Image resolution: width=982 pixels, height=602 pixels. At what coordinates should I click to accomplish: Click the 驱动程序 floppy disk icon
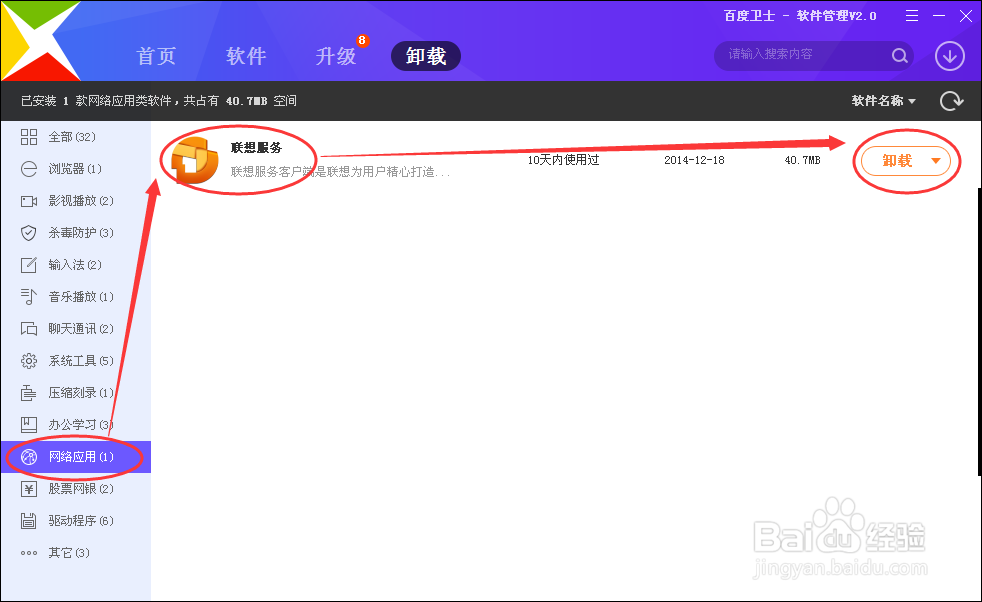(x=29, y=521)
